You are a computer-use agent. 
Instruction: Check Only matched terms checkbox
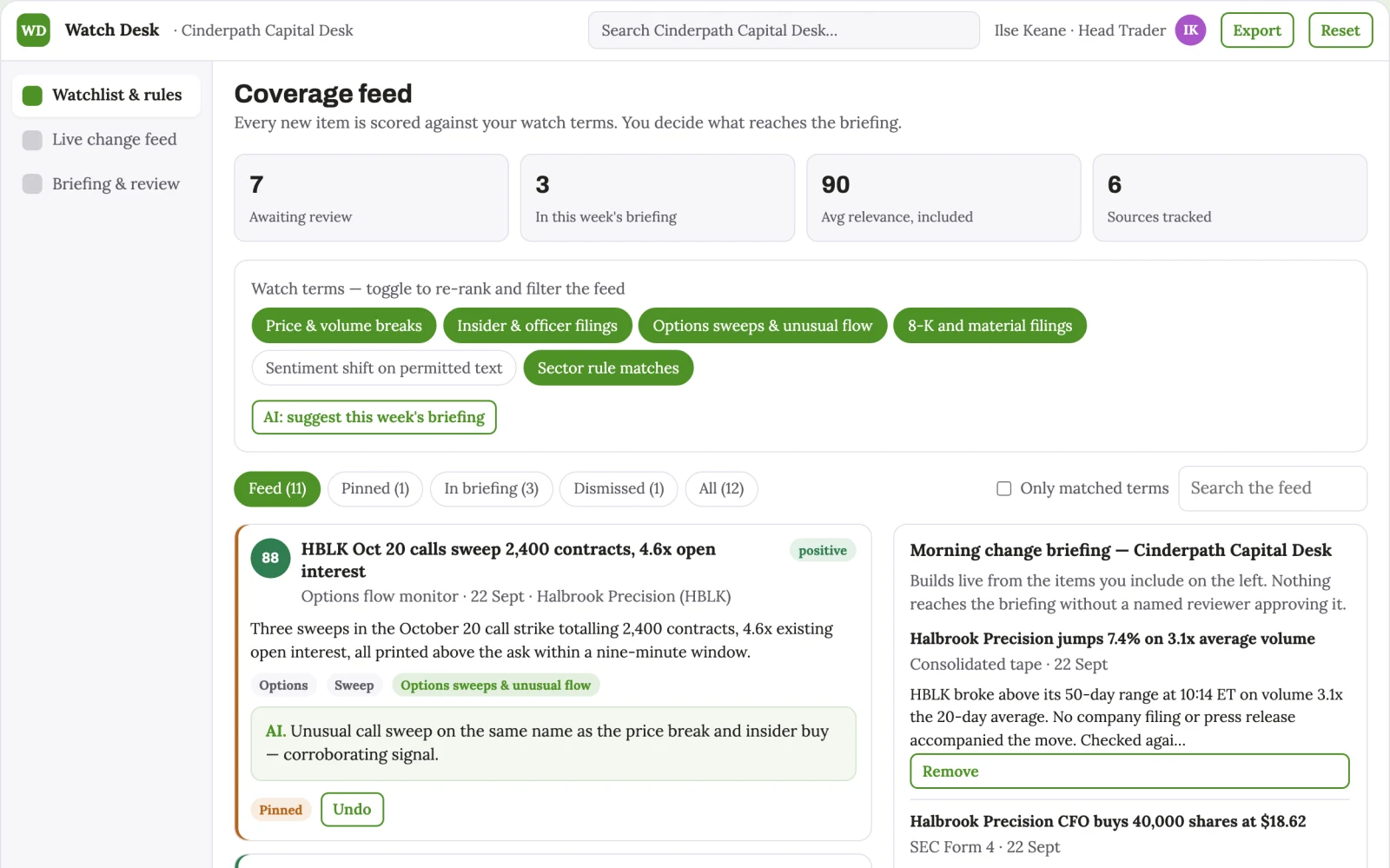pos(1003,488)
